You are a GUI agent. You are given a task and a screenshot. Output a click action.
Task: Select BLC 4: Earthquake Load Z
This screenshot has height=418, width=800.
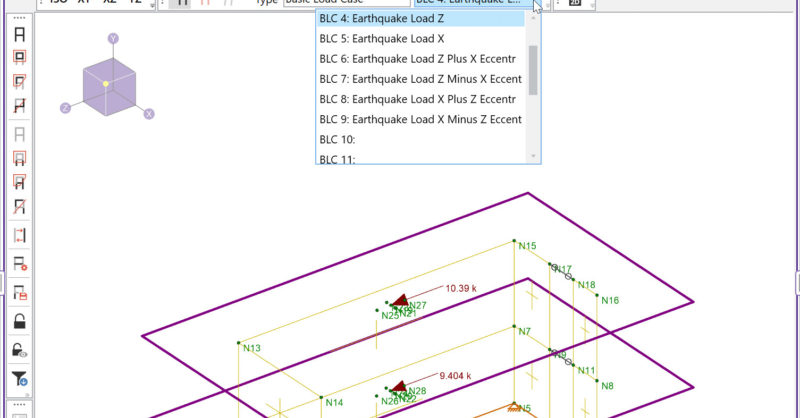[x=420, y=18]
